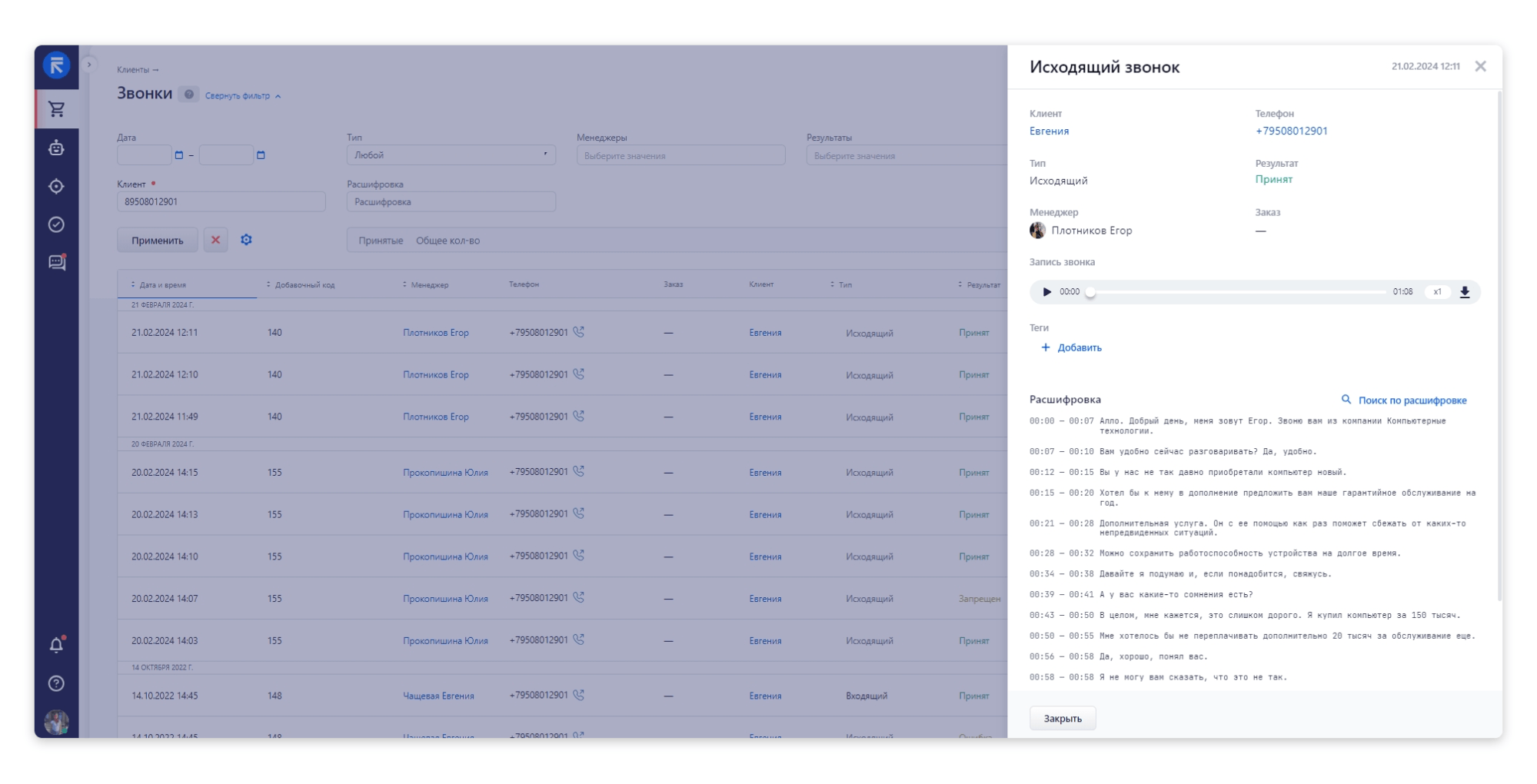The image size is (1537, 784).
Task: Clear filters with the red X icon
Action: click(x=216, y=240)
